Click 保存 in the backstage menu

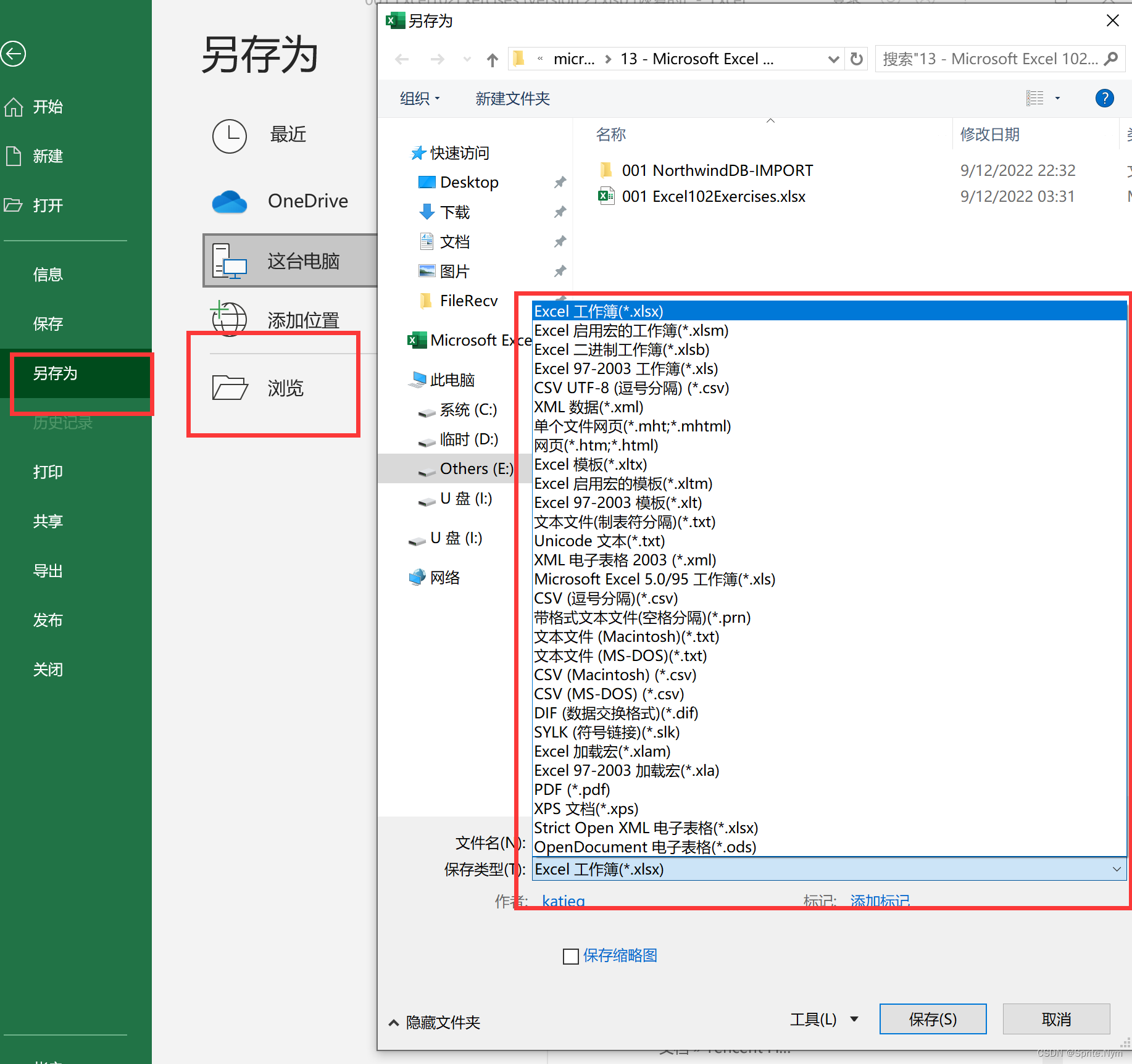[x=48, y=324]
